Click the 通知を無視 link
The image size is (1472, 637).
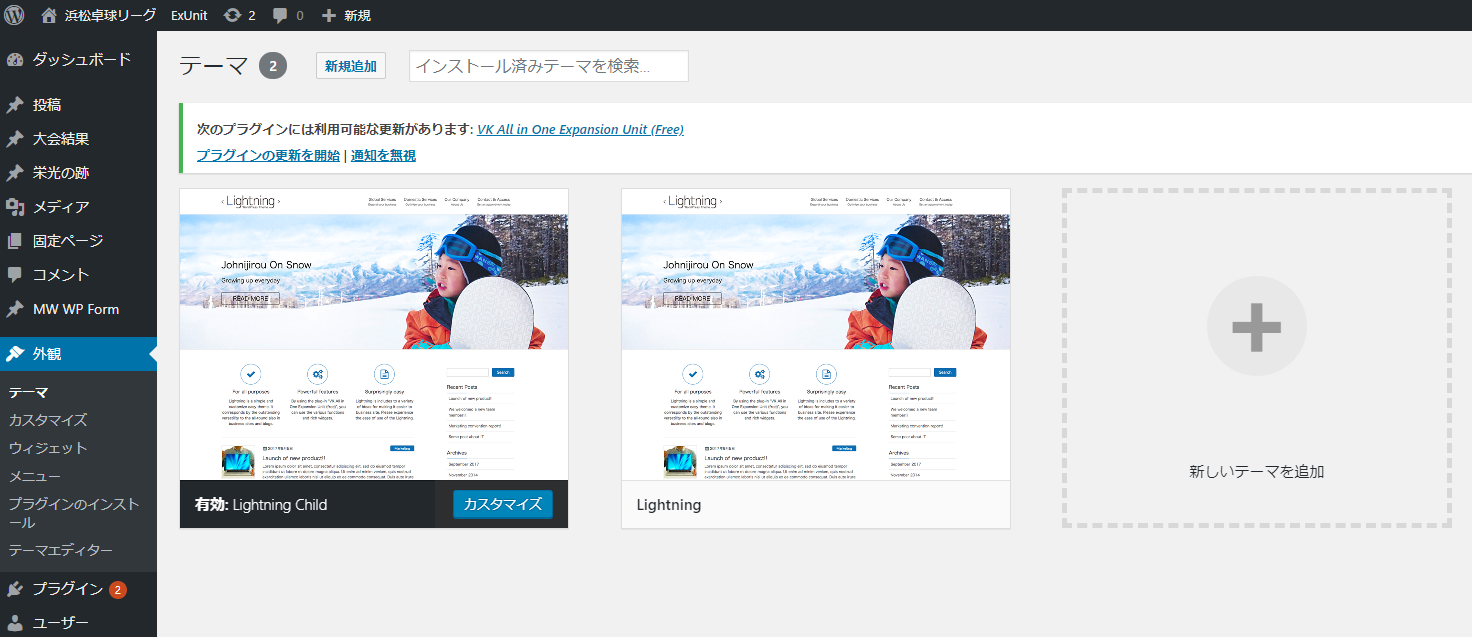[x=383, y=155]
